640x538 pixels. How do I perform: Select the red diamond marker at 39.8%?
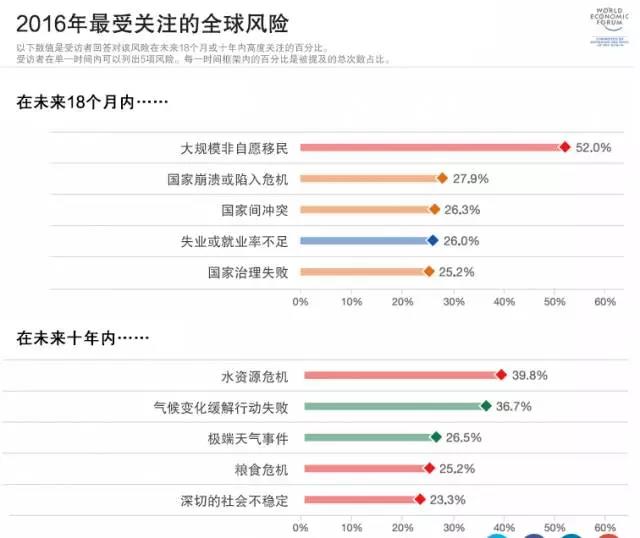[x=501, y=375]
